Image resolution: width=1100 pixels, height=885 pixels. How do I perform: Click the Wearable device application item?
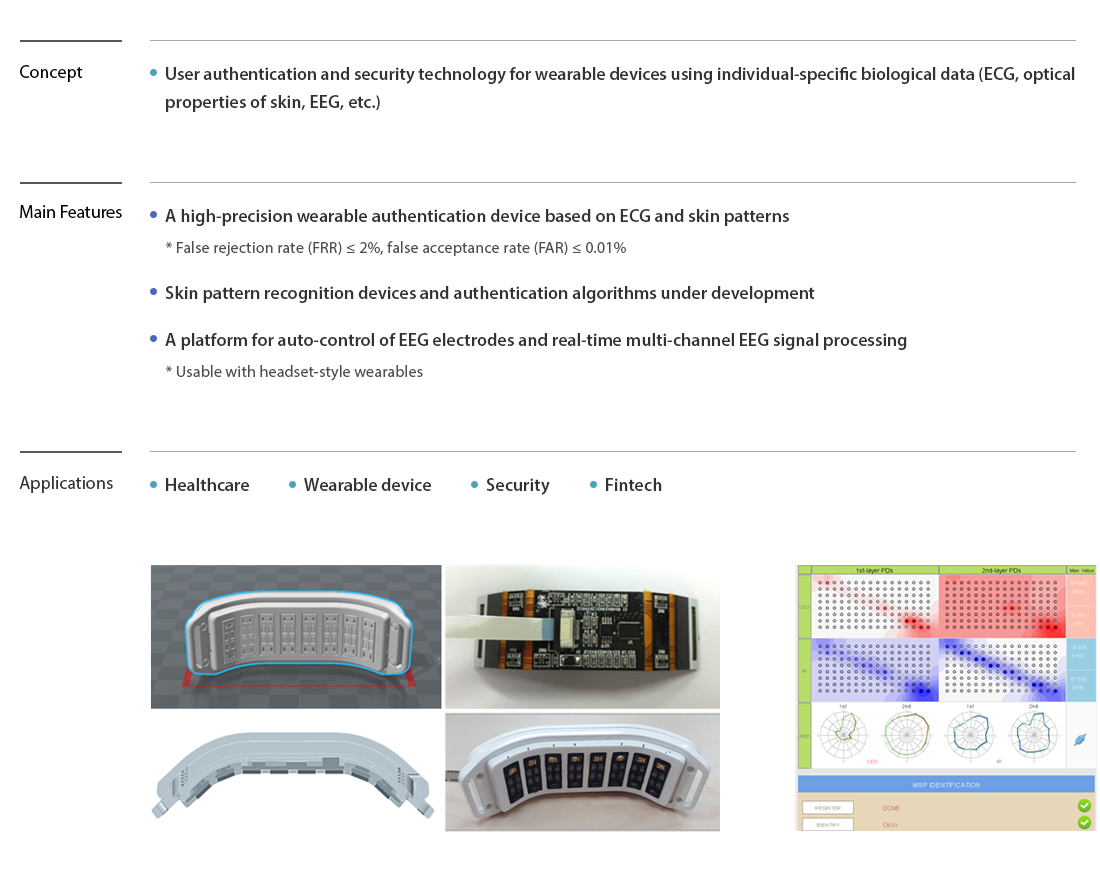click(x=367, y=485)
